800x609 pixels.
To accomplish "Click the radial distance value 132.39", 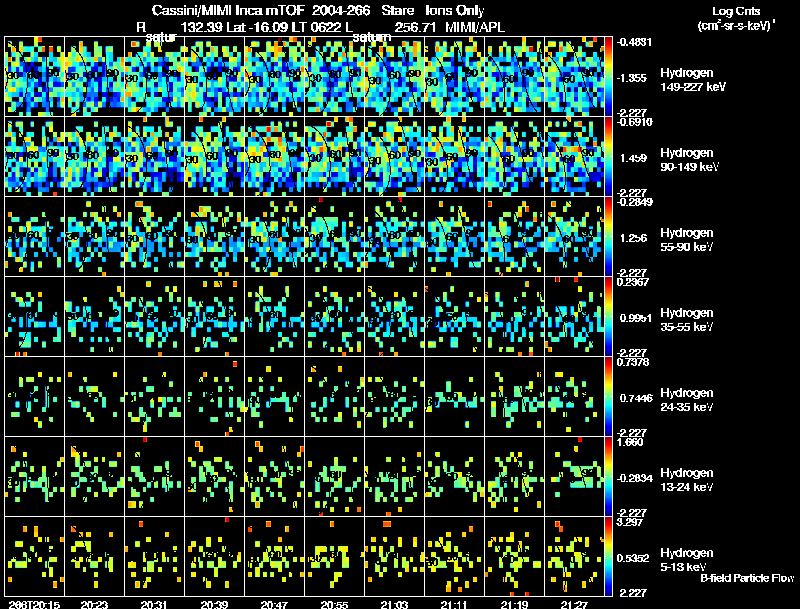I will (x=202, y=27).
